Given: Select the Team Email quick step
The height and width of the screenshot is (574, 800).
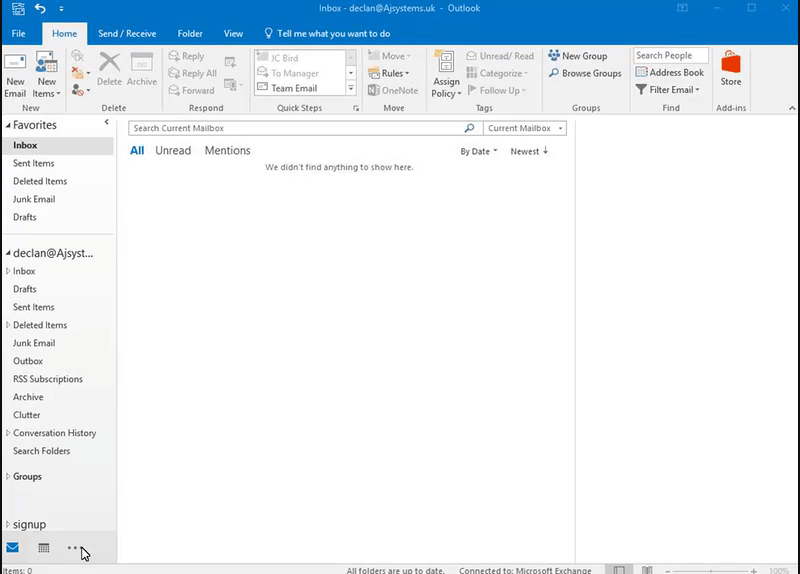Looking at the screenshot, I should [x=300, y=88].
